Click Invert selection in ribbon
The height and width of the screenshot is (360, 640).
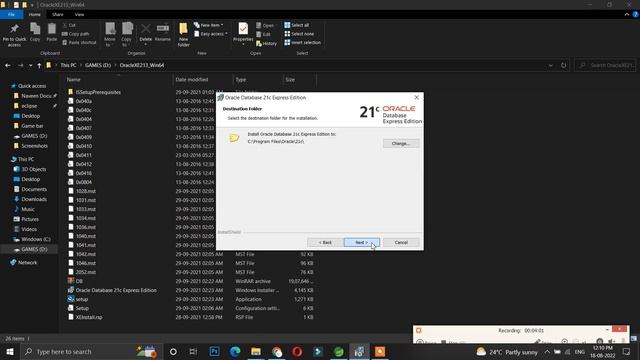(302, 42)
